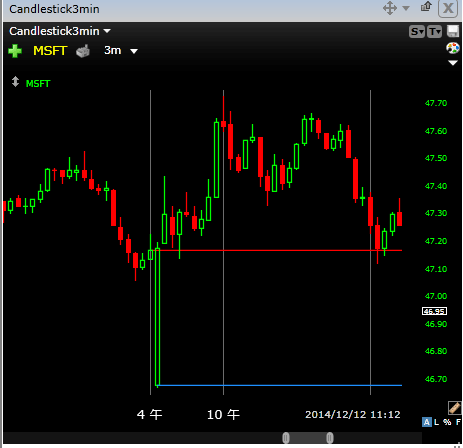
Task: Click the boxed 46.95 price marker
Action: pyautogui.click(x=434, y=311)
